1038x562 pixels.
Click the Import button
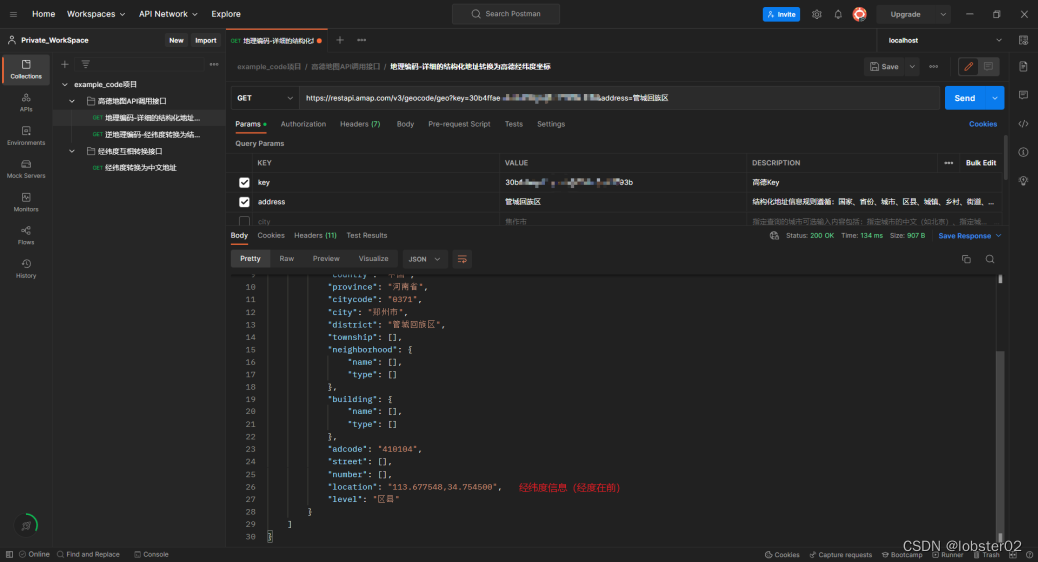[x=206, y=40]
